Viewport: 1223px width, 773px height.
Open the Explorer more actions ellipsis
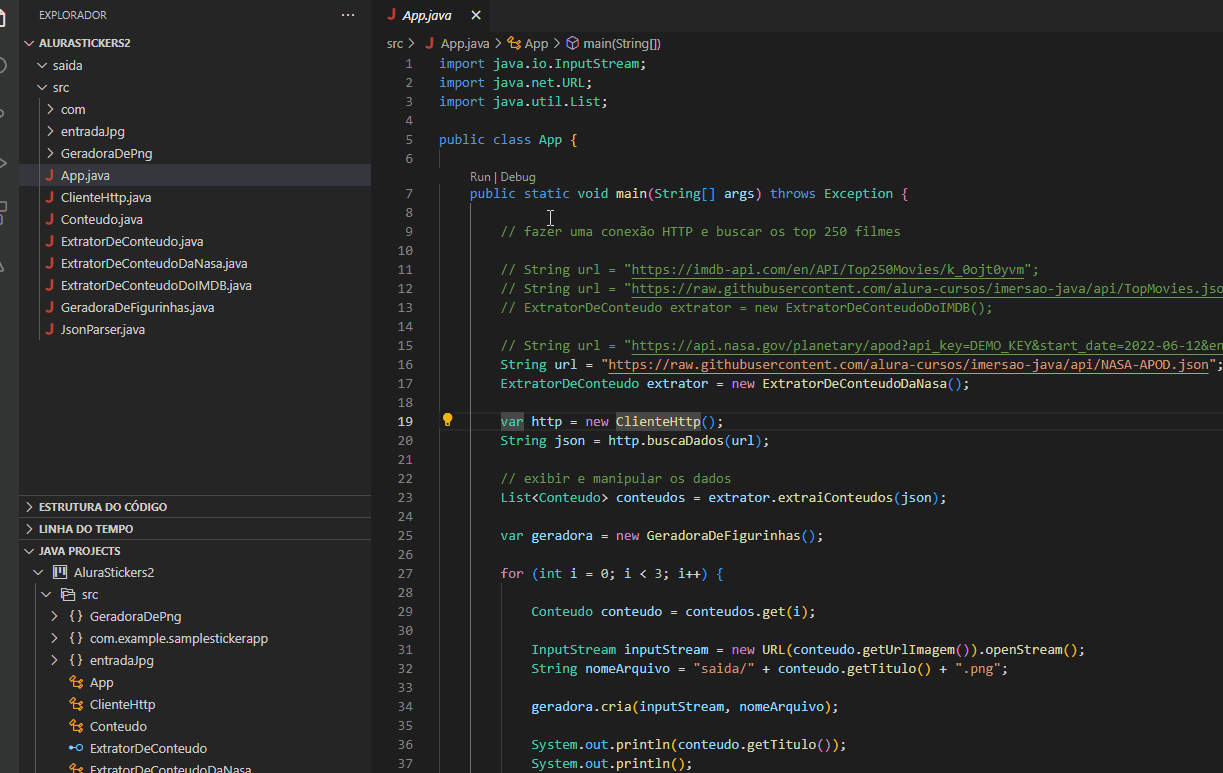click(x=348, y=15)
